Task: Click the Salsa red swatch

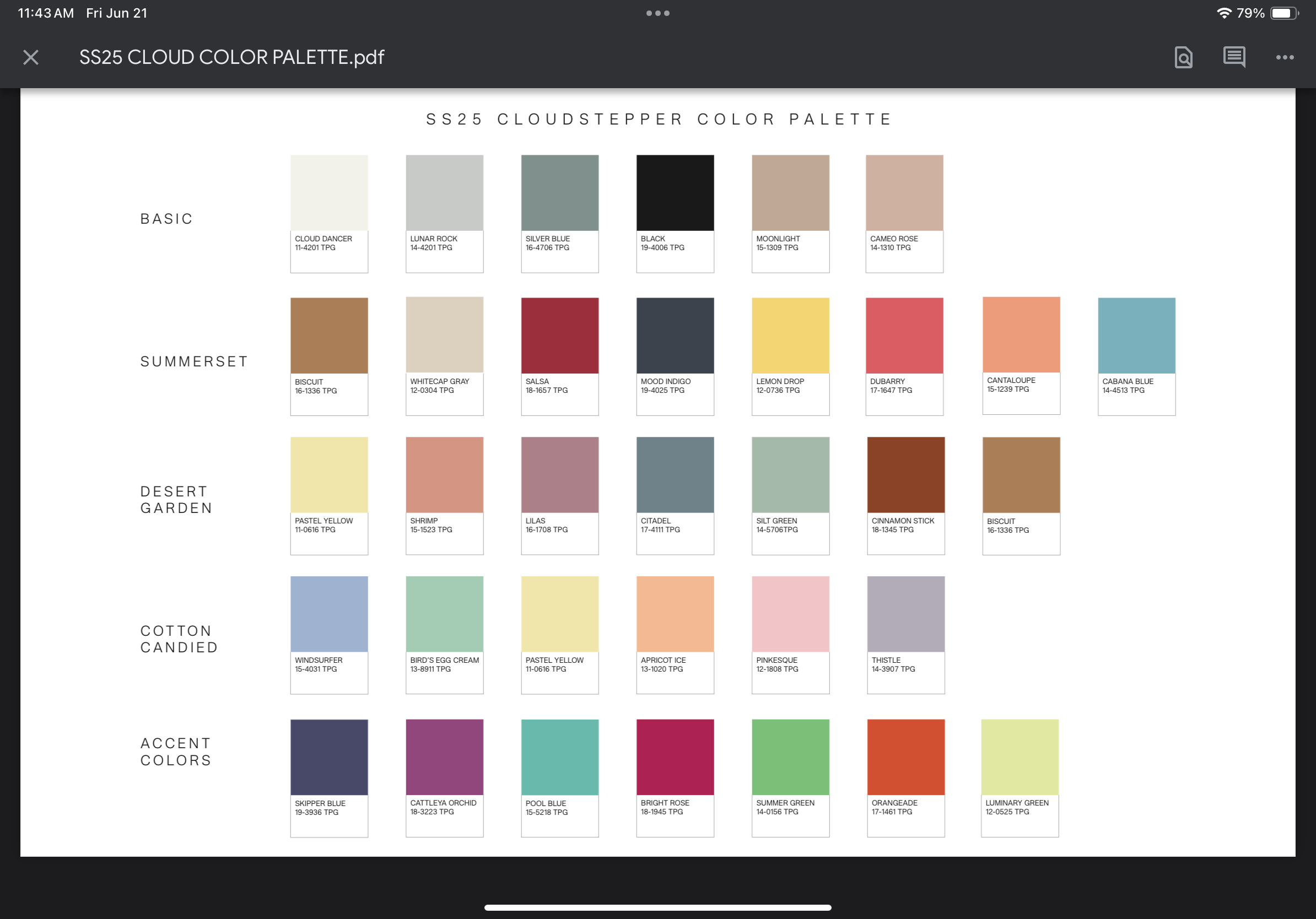Action: 559,336
